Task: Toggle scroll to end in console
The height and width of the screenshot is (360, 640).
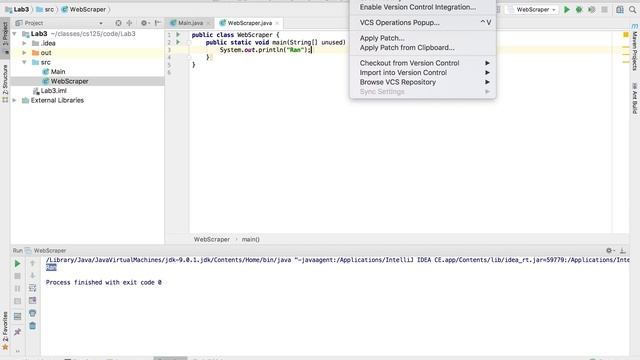Action: pos(33,301)
